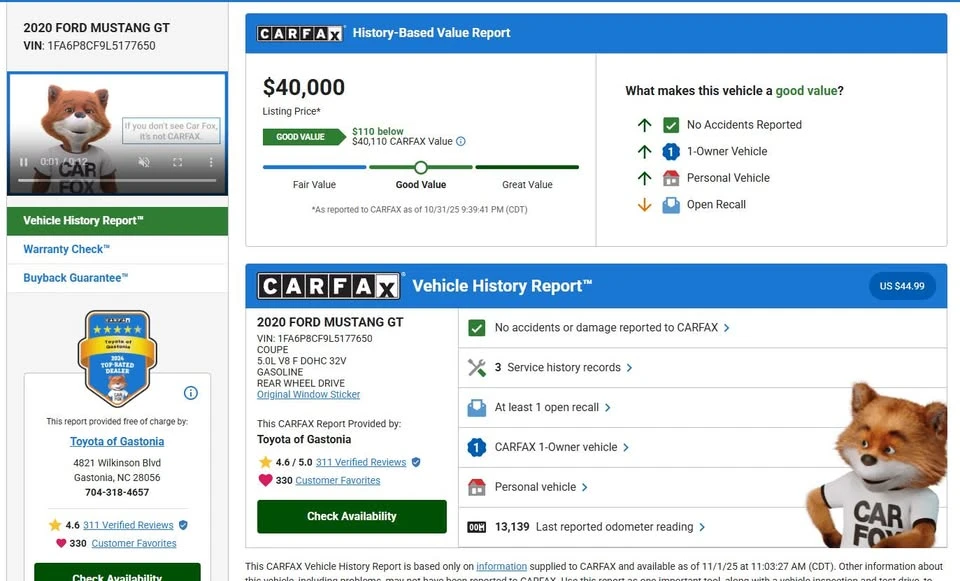The image size is (960, 581).
Task: Click the No Accidents Reported checkmark
Action: click(x=671, y=125)
